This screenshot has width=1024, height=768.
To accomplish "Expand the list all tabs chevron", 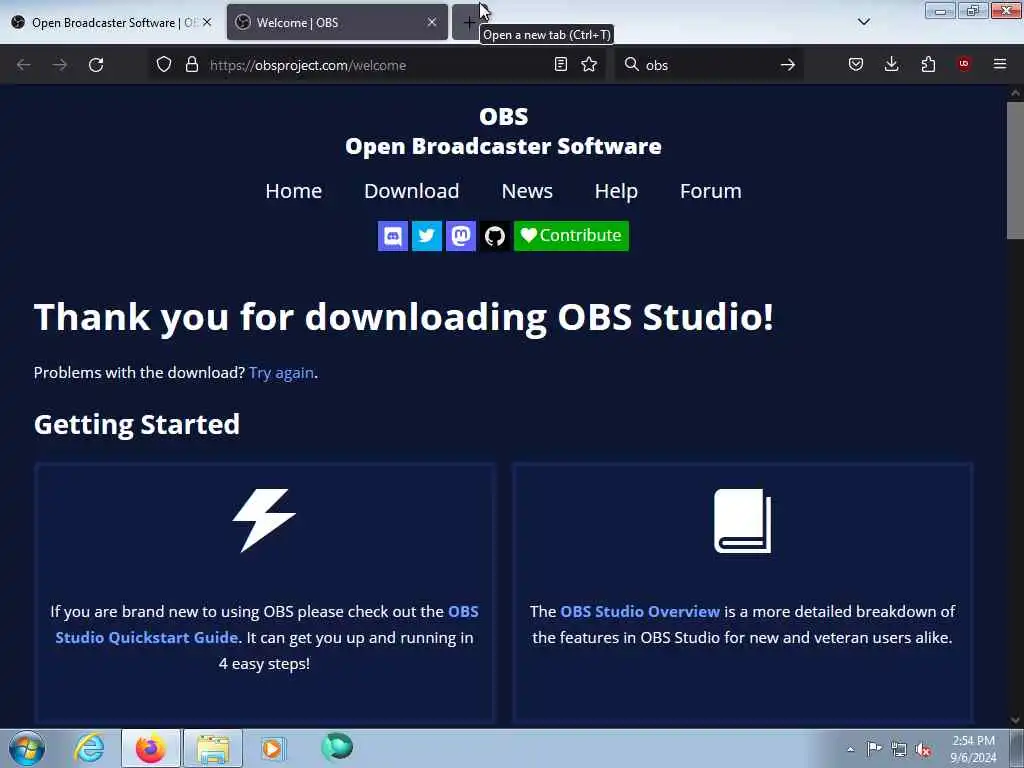I will click(863, 22).
